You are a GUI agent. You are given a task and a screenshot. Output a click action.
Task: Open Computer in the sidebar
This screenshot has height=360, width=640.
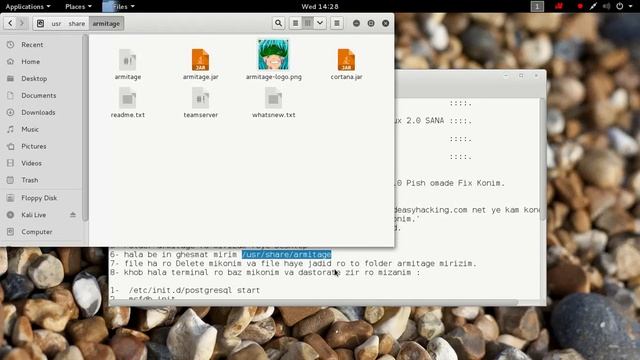coord(42,232)
